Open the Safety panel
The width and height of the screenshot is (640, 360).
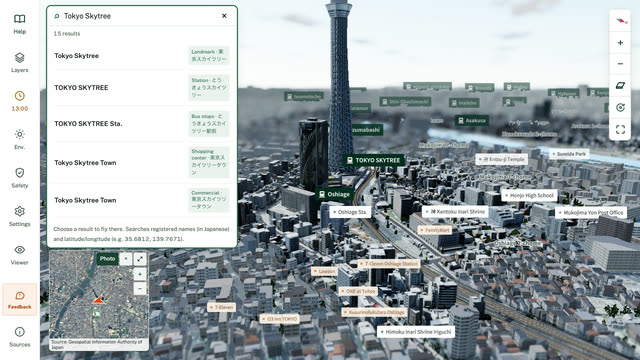point(20,178)
